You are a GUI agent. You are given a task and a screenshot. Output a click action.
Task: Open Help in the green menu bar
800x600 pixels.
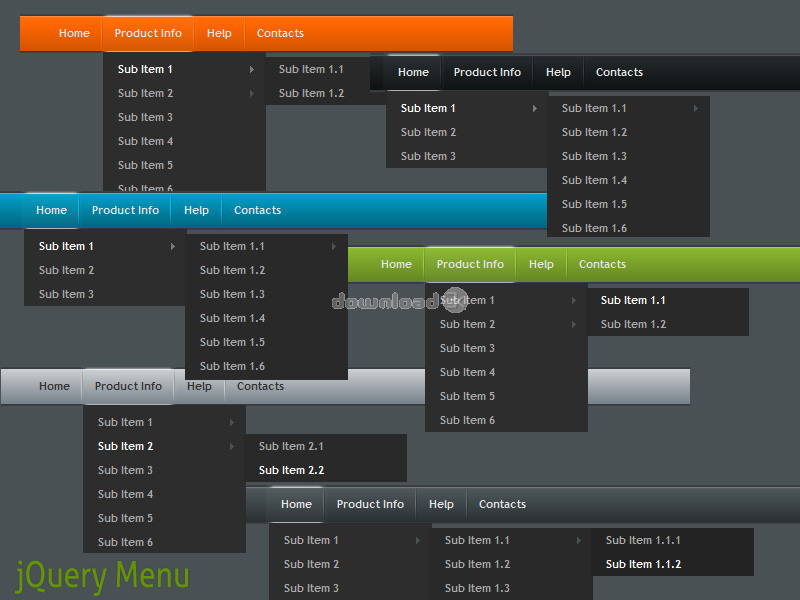[x=541, y=264]
